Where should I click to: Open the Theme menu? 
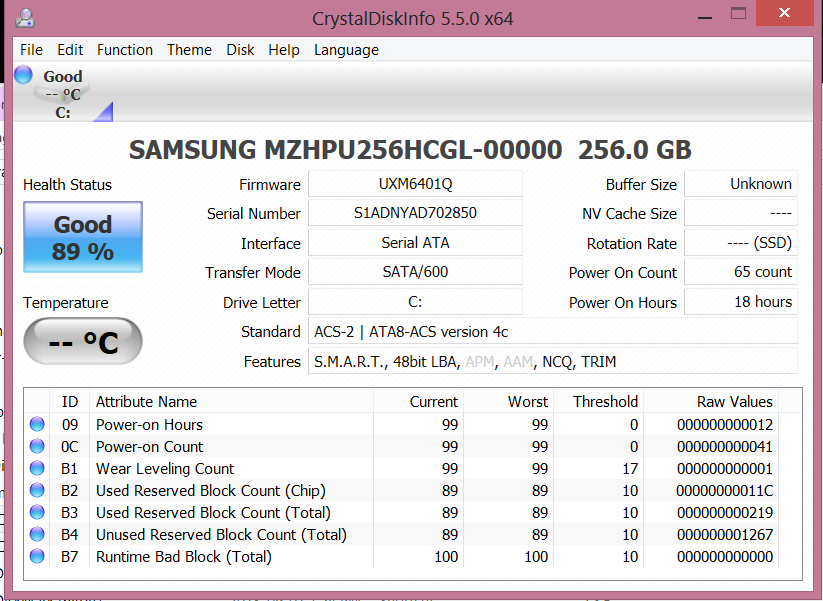point(189,50)
